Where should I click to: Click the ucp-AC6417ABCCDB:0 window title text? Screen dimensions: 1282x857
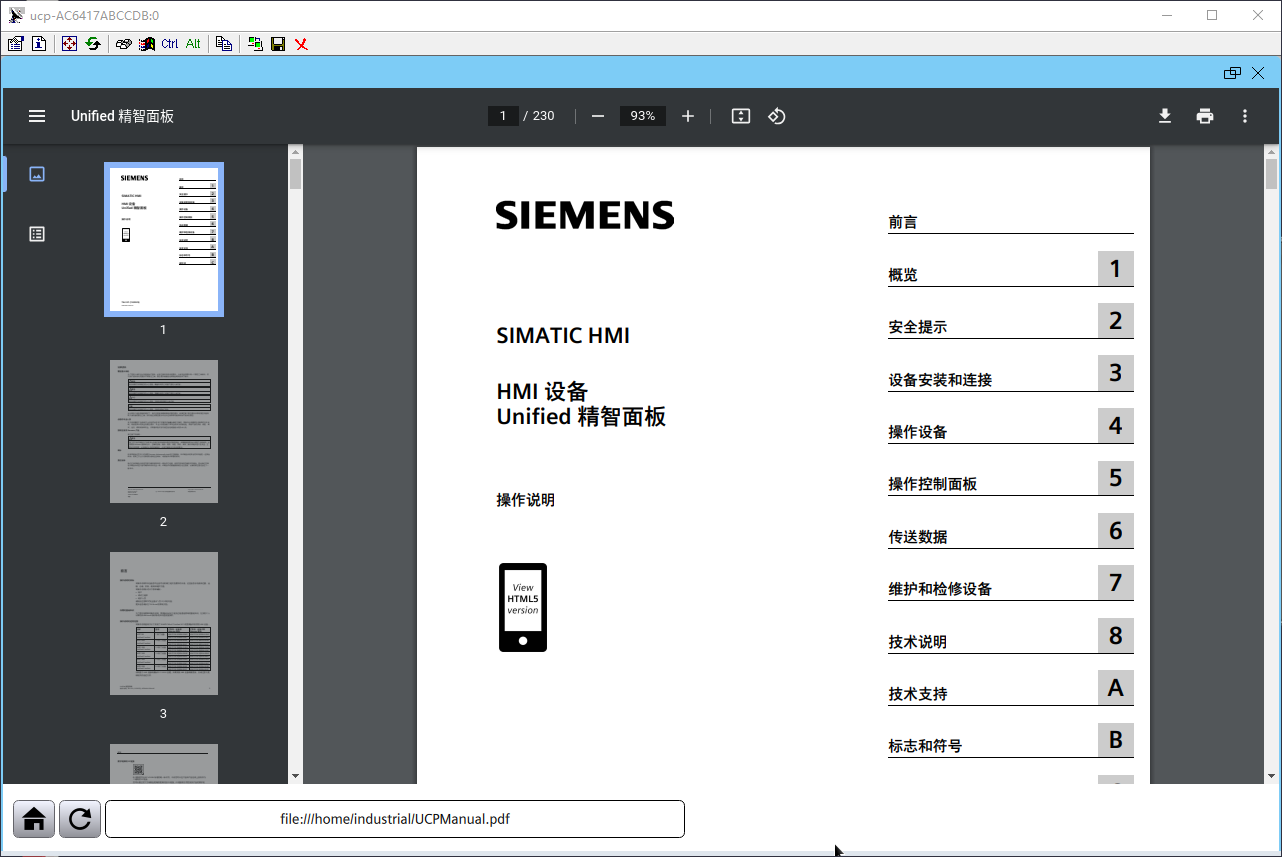point(94,16)
